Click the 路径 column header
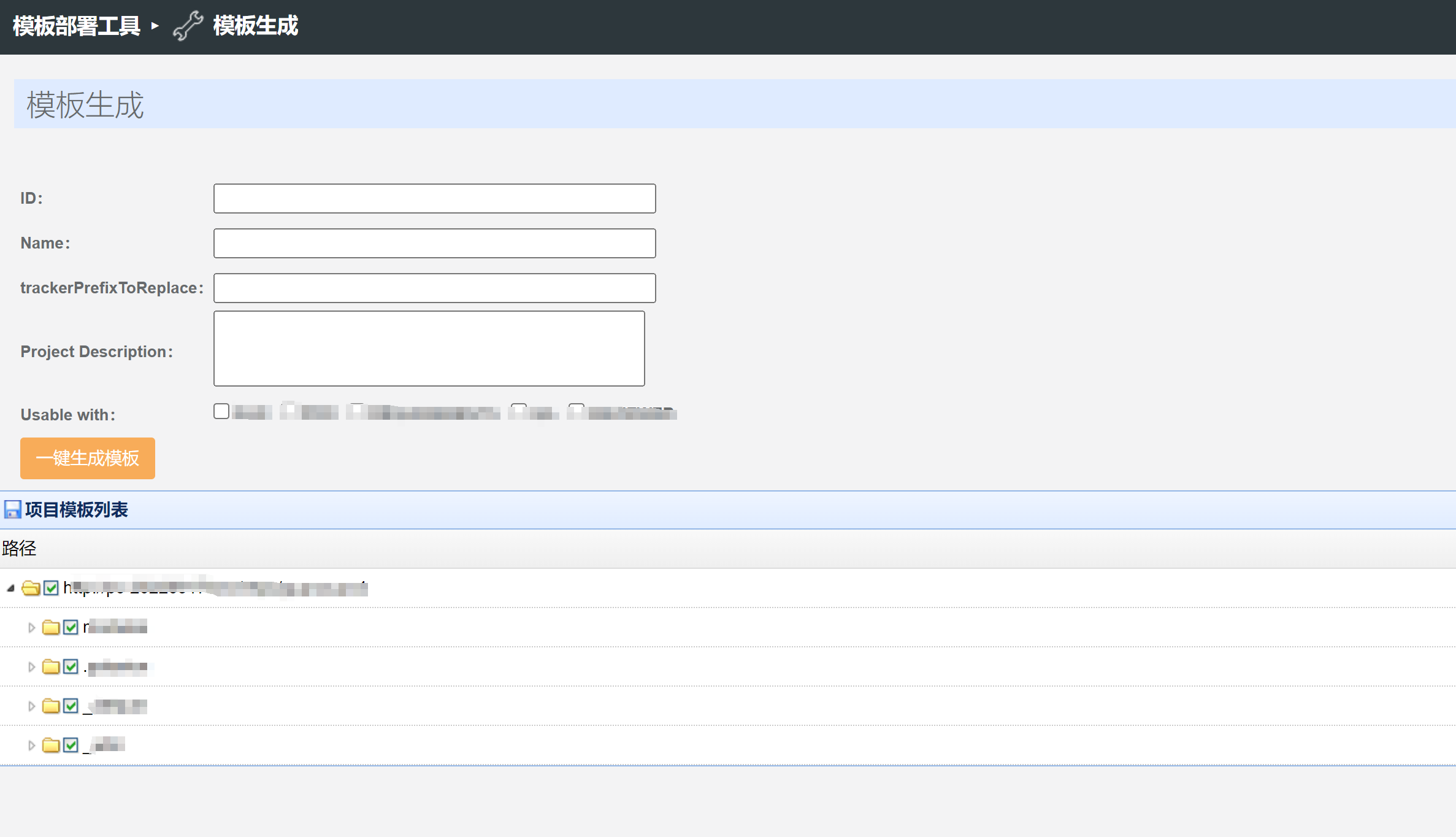This screenshot has height=837, width=1456. point(19,548)
